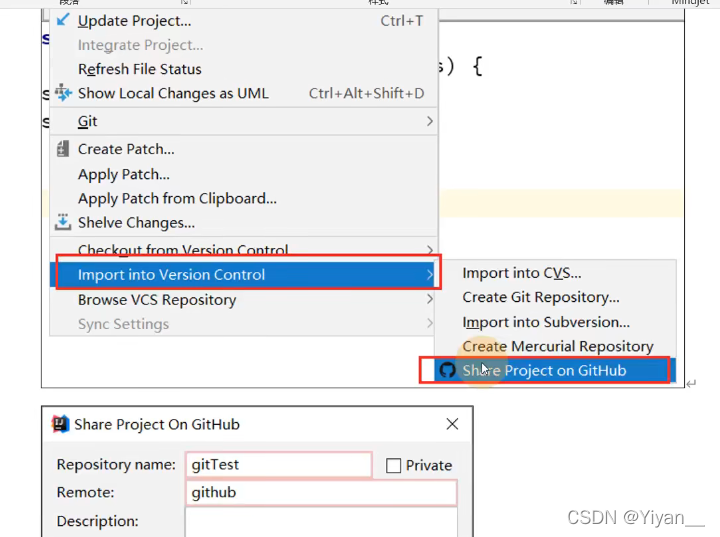The height and width of the screenshot is (537, 720).
Task: Click the Update Project arrow icon
Action: click(x=63, y=20)
